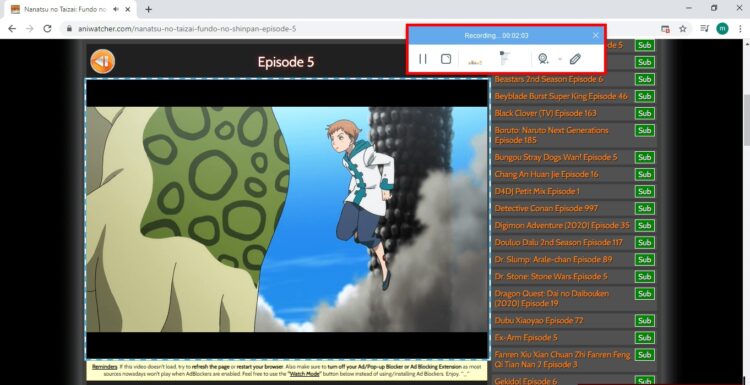
Task: Click the webcam icon in recorder toolbar
Action: tap(543, 59)
